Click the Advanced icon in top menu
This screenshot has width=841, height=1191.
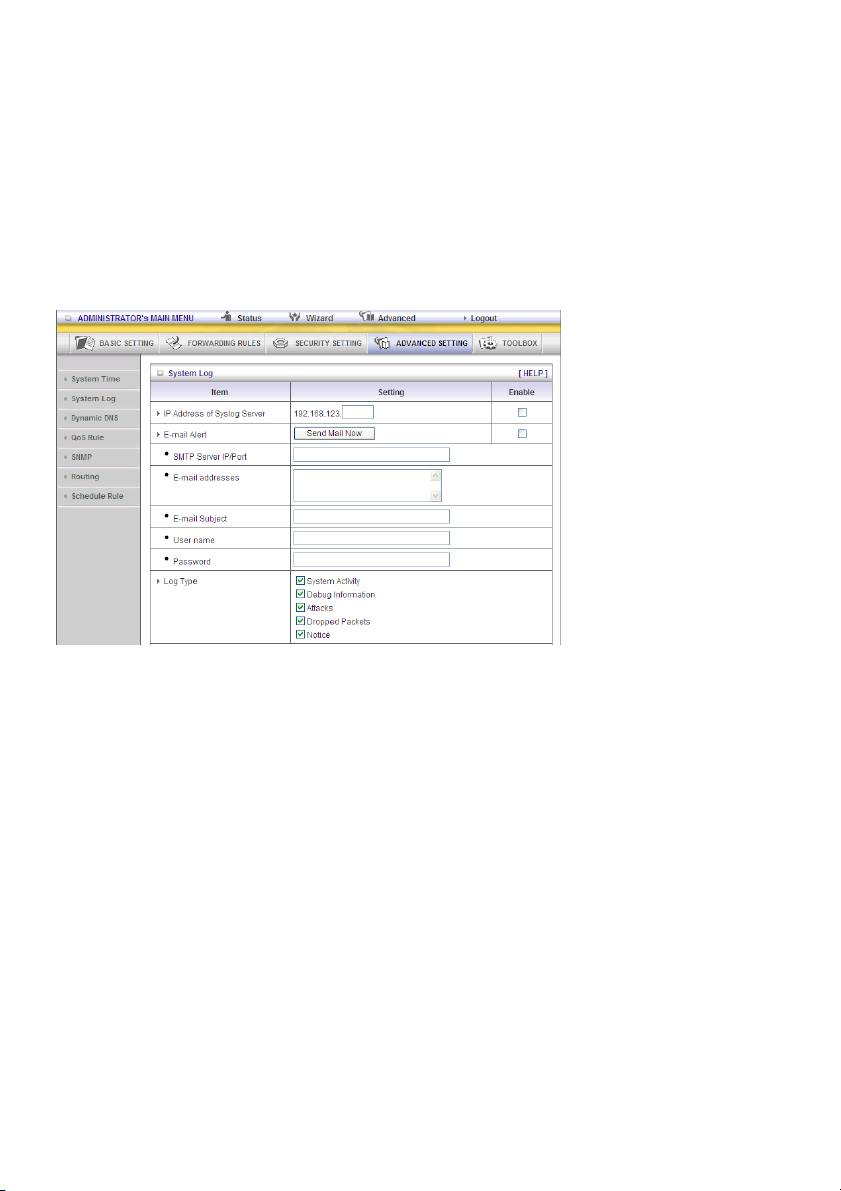tap(367, 317)
